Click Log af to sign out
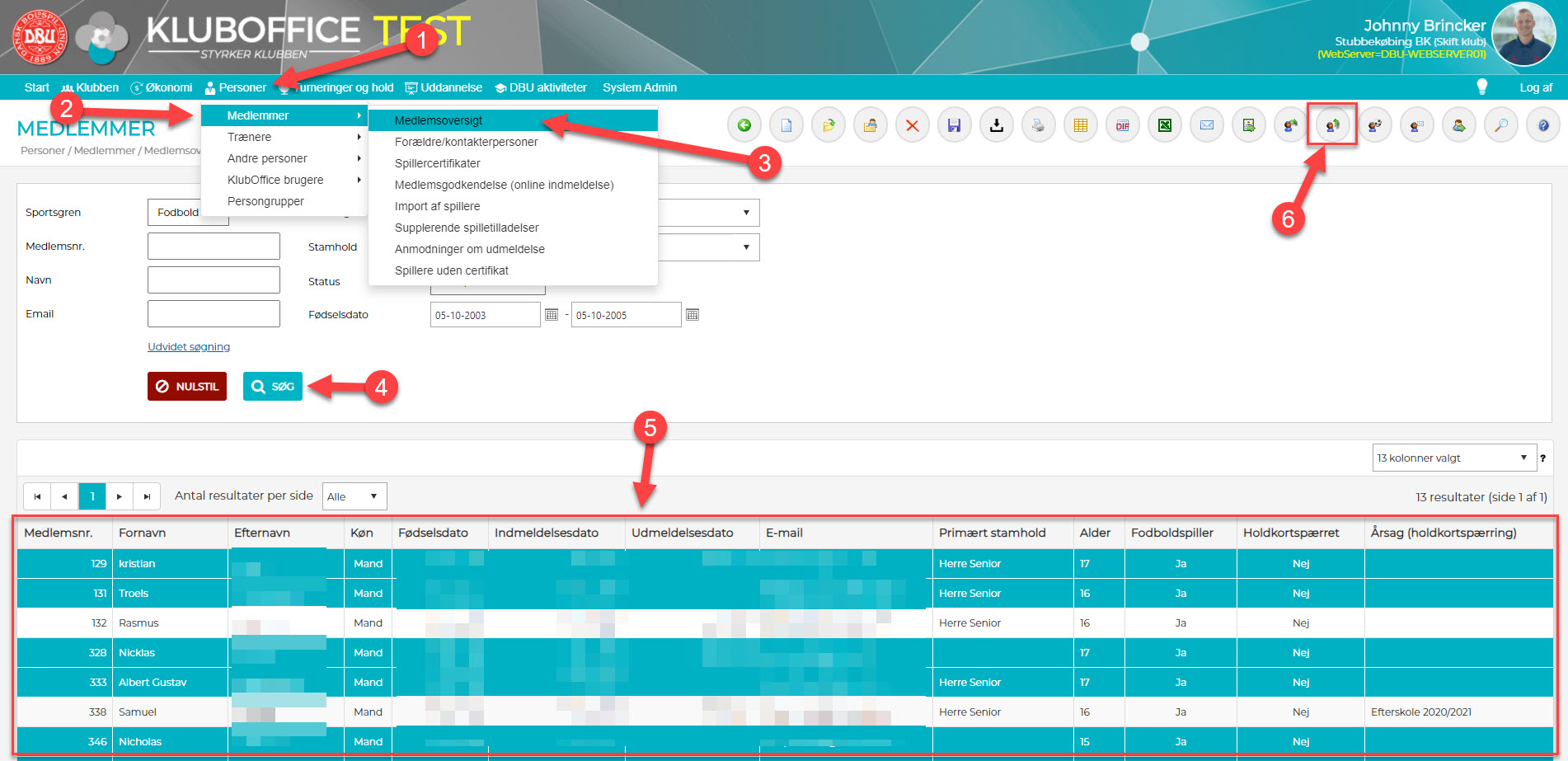Viewport: 1568px width, 761px height. (1536, 87)
